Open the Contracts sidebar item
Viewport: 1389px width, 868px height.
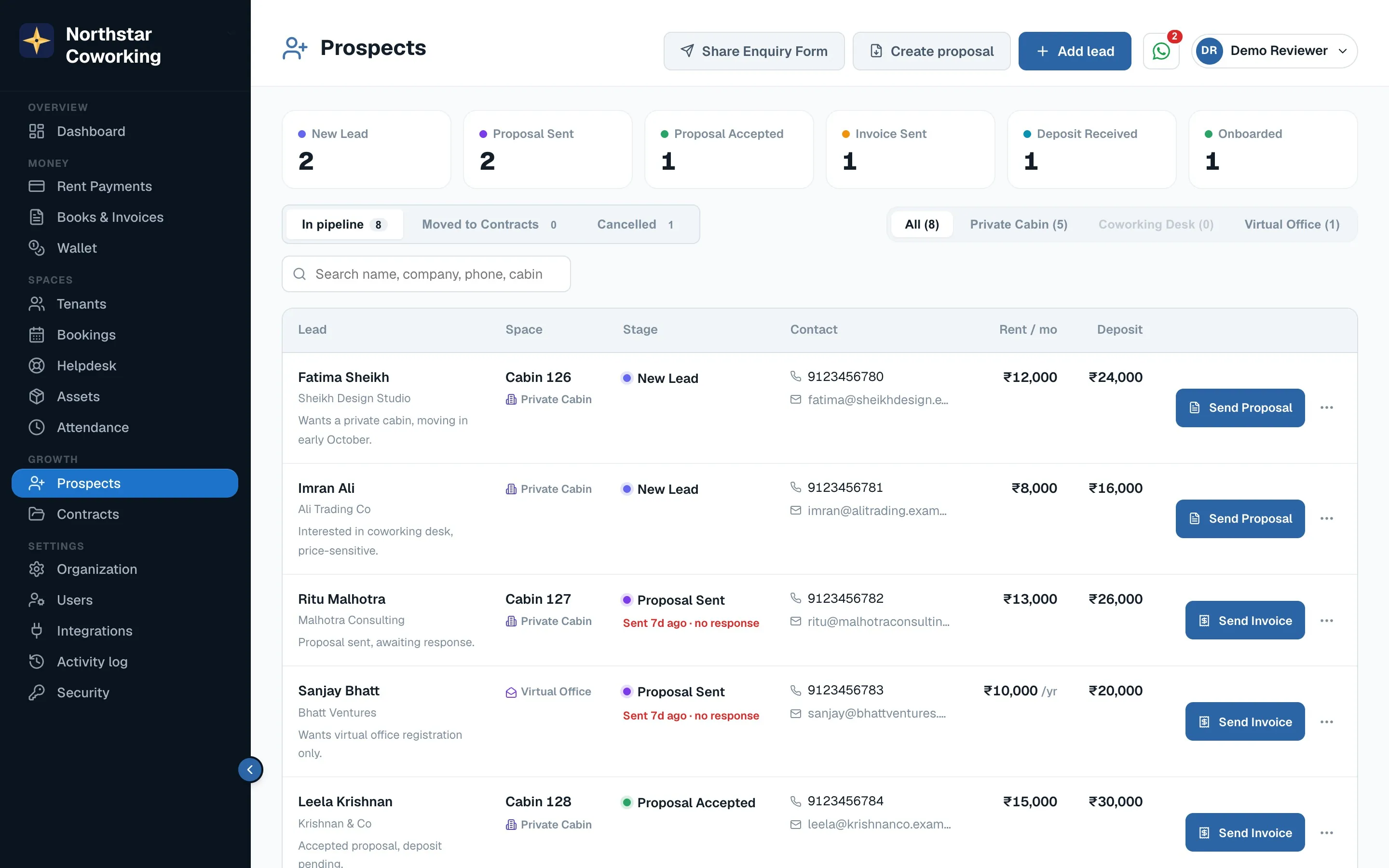click(124, 514)
